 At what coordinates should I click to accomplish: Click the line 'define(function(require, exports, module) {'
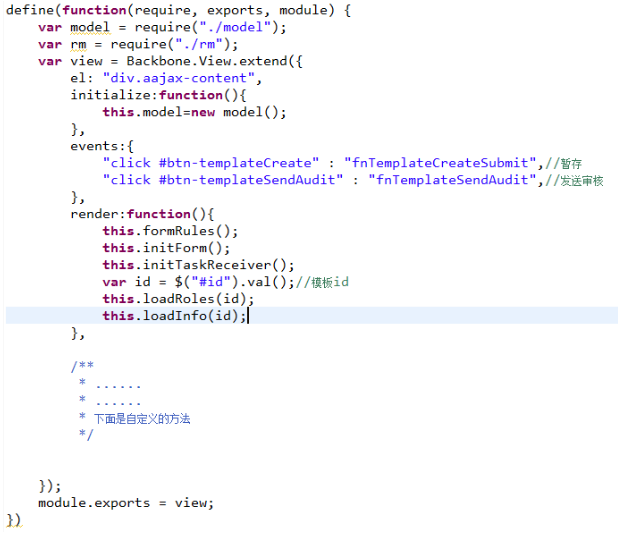(x=178, y=10)
